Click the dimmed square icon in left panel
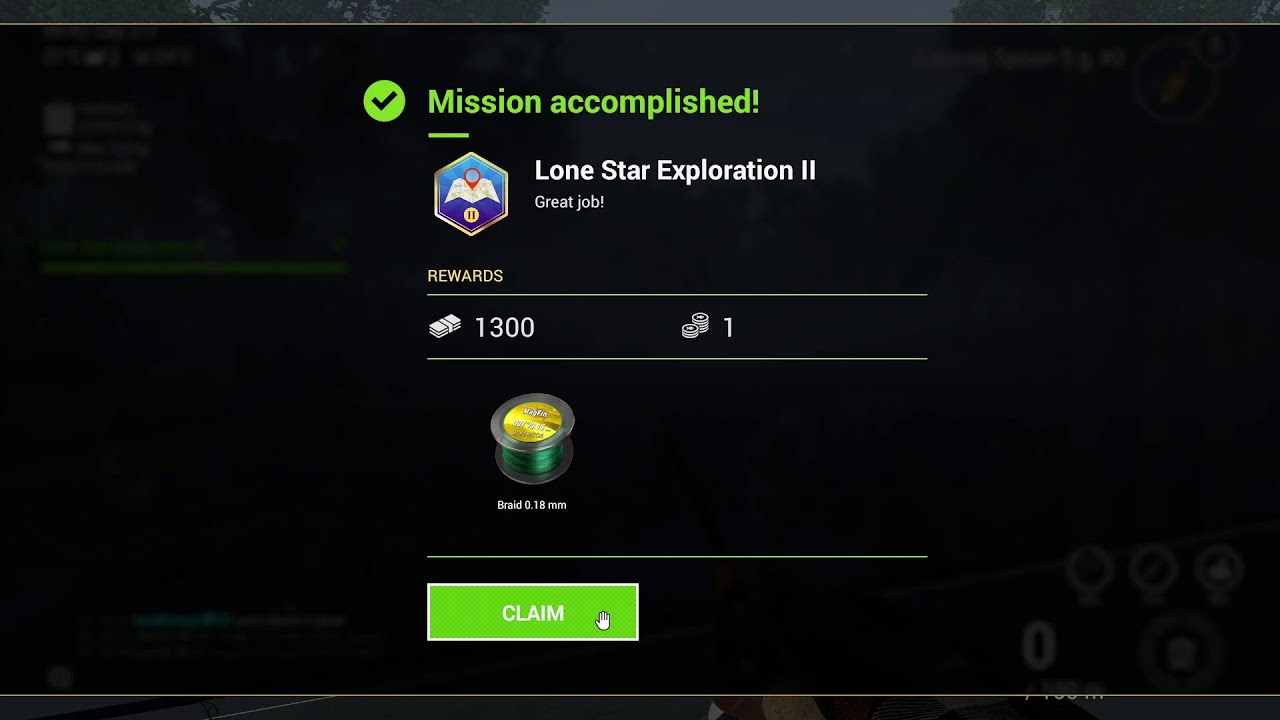 pyautogui.click(x=58, y=118)
